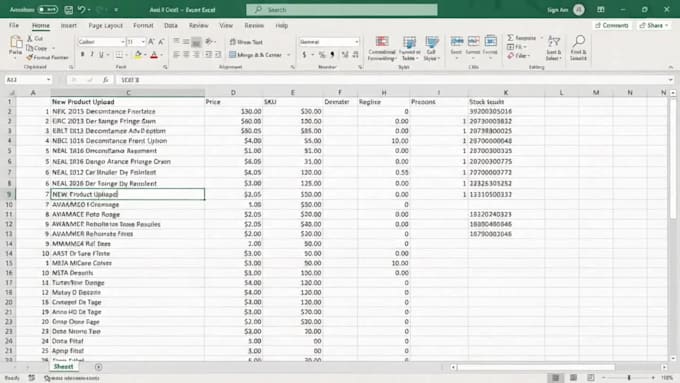Click the orientation text angle icon

pos(209,42)
